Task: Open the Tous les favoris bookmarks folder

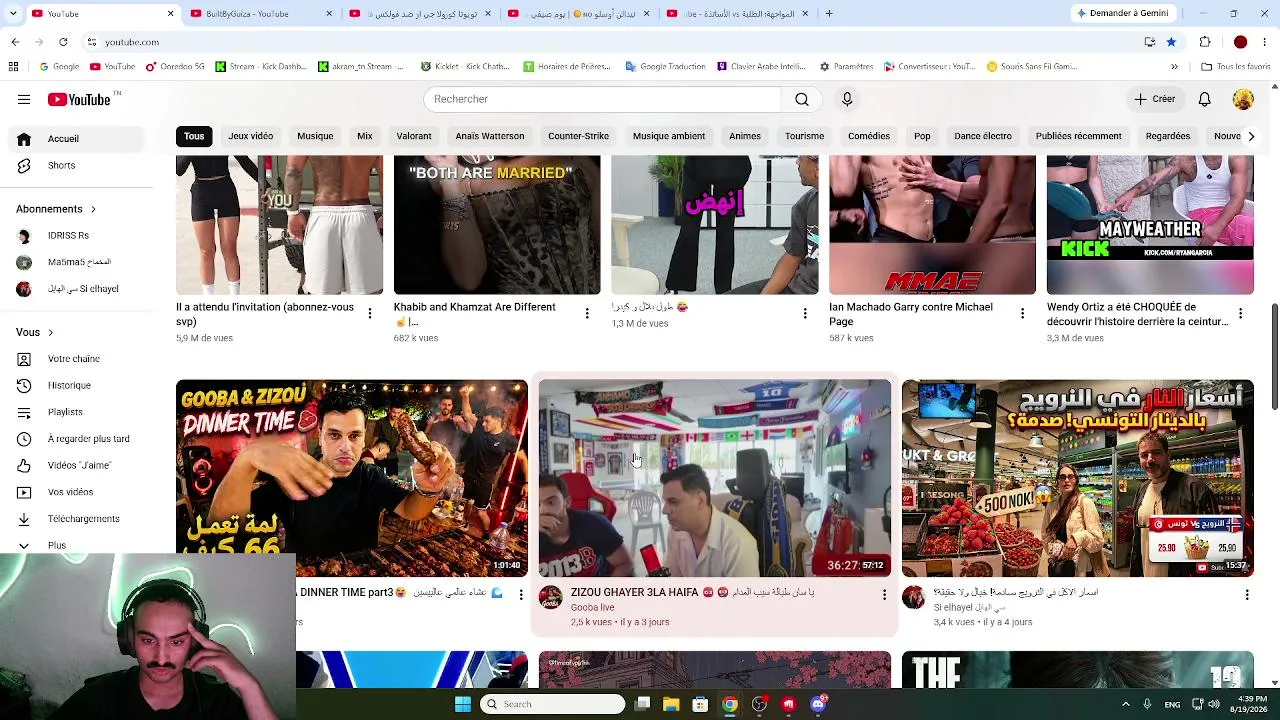Action: (1235, 67)
